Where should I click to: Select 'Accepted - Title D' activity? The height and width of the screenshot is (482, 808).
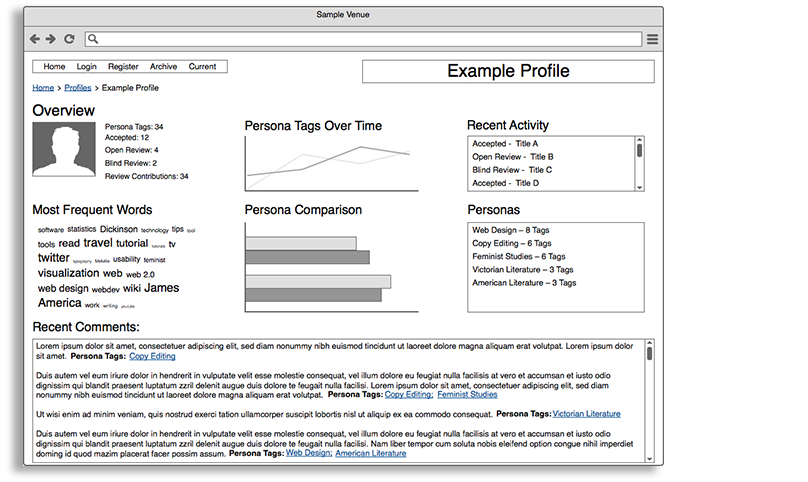pos(506,183)
